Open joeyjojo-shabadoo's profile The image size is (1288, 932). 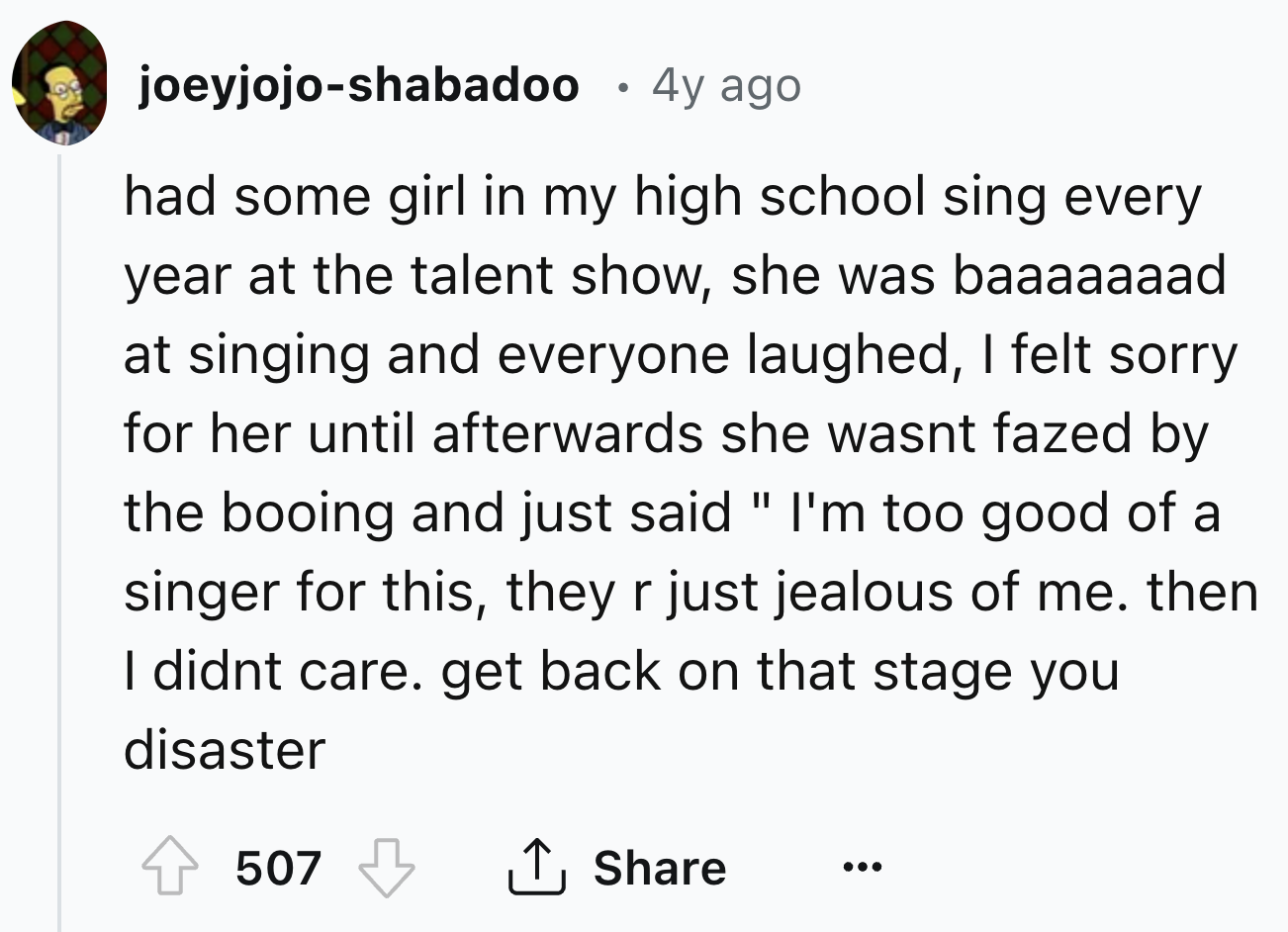pyautogui.click(x=359, y=84)
